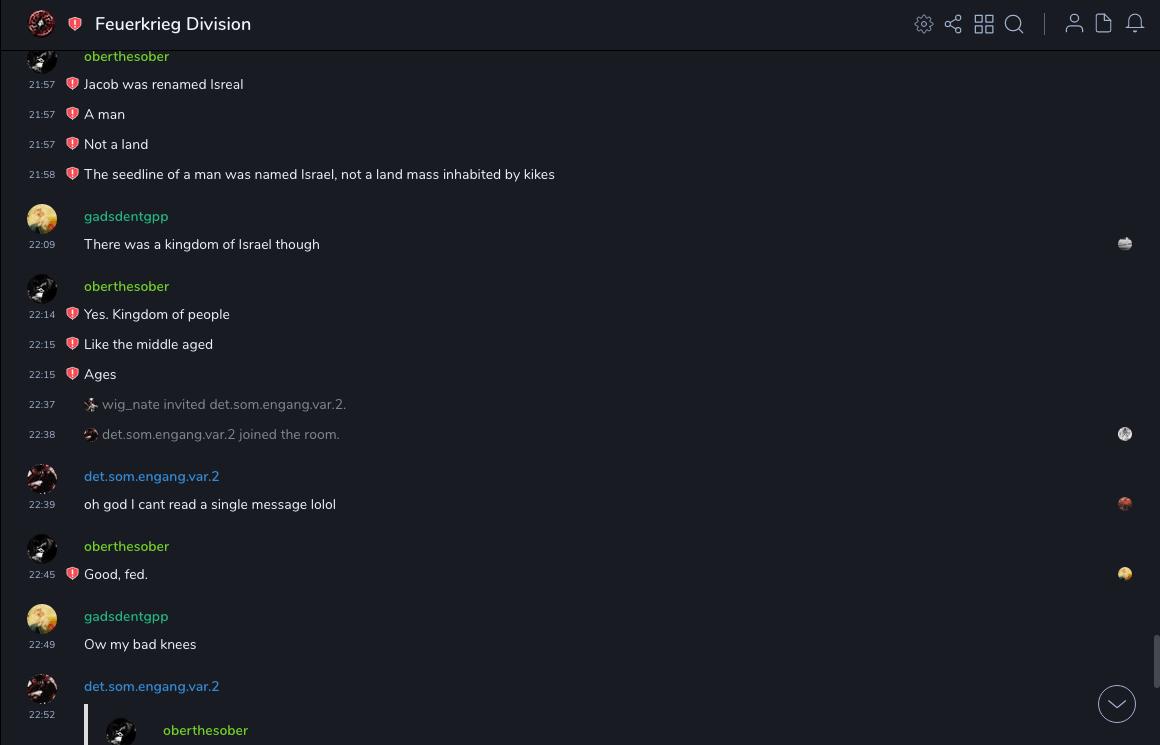Click the red shield beside room name

point(75,24)
